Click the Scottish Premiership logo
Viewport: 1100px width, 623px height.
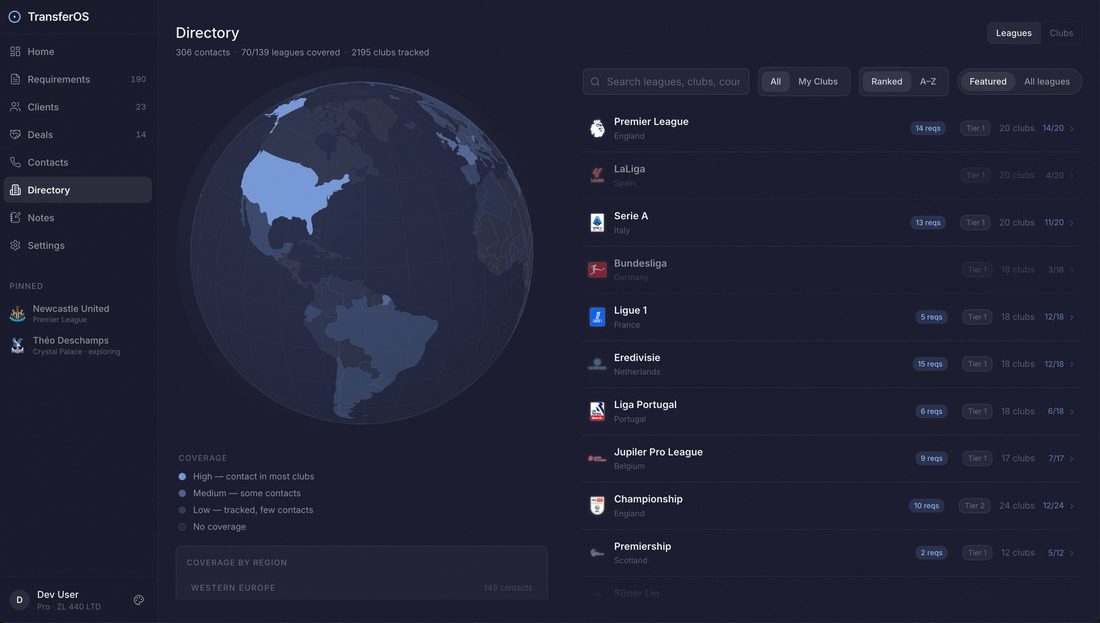click(x=597, y=553)
